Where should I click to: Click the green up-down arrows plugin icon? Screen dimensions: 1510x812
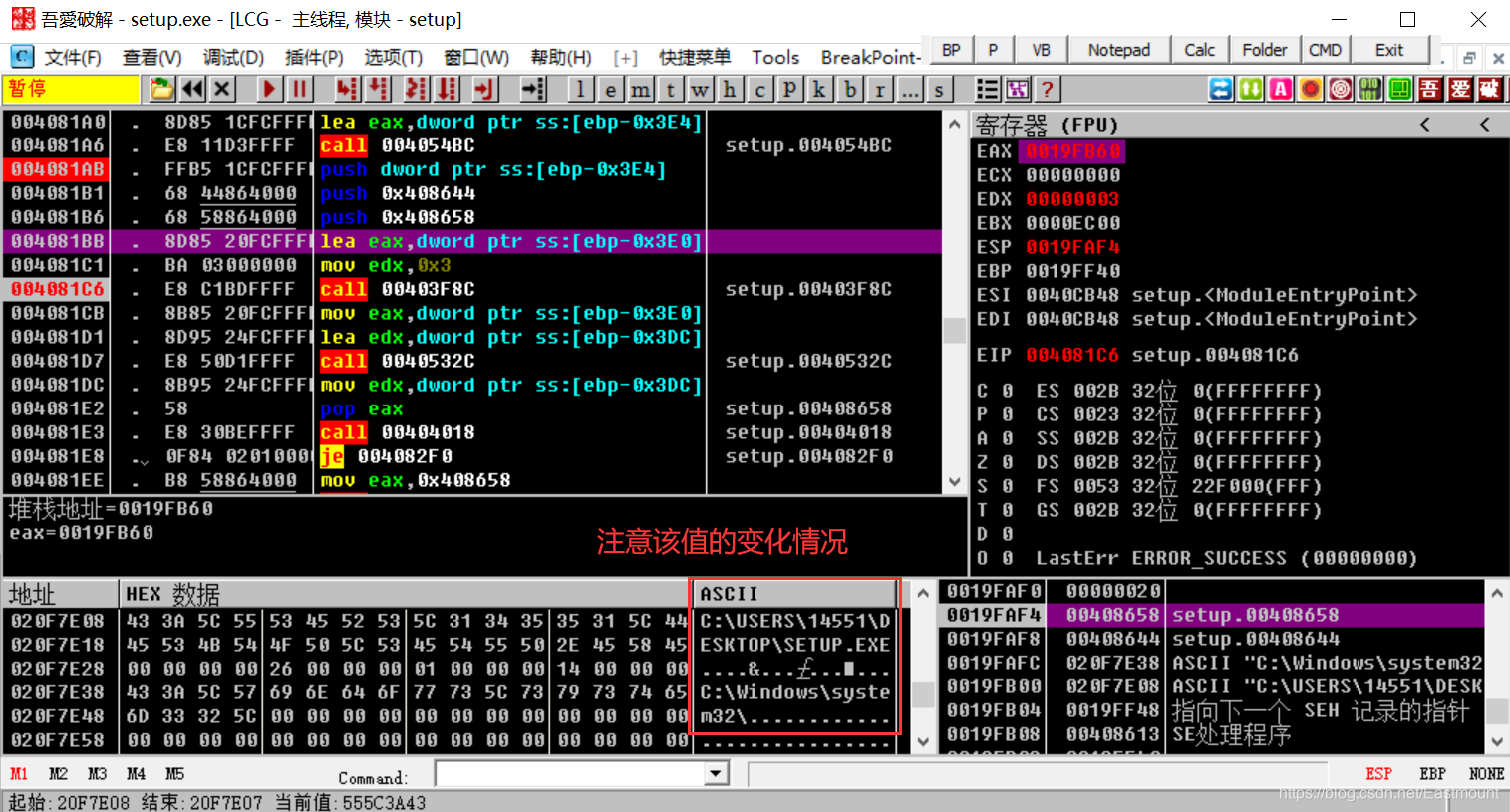(x=1251, y=89)
